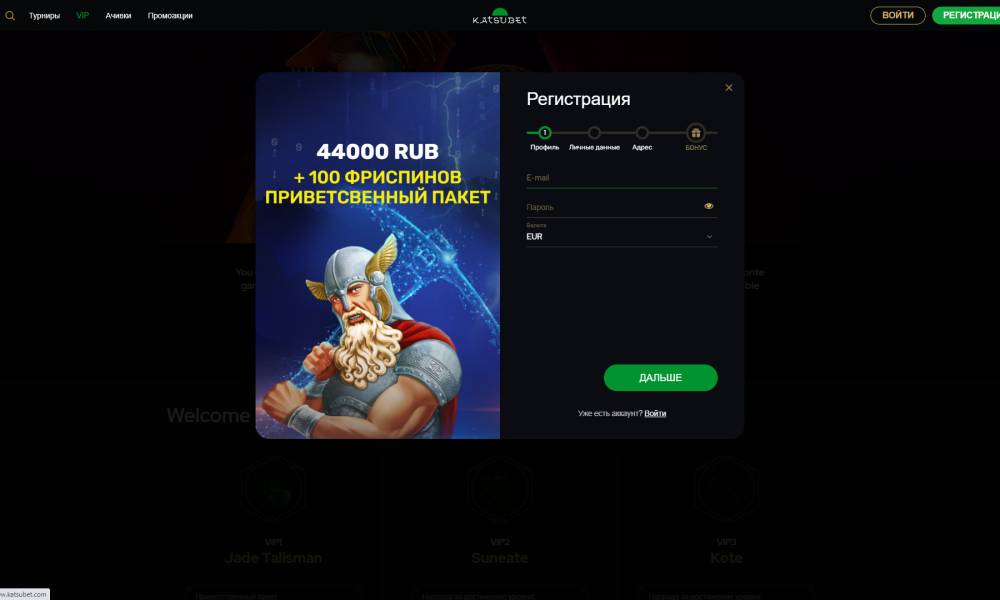Open the Katsubet logo home link

click(499, 16)
